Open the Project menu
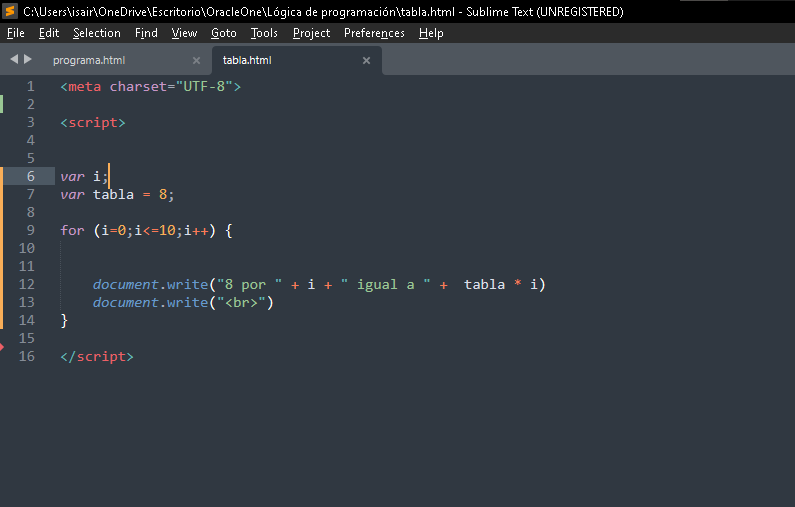This screenshot has width=795, height=507. pyautogui.click(x=311, y=33)
